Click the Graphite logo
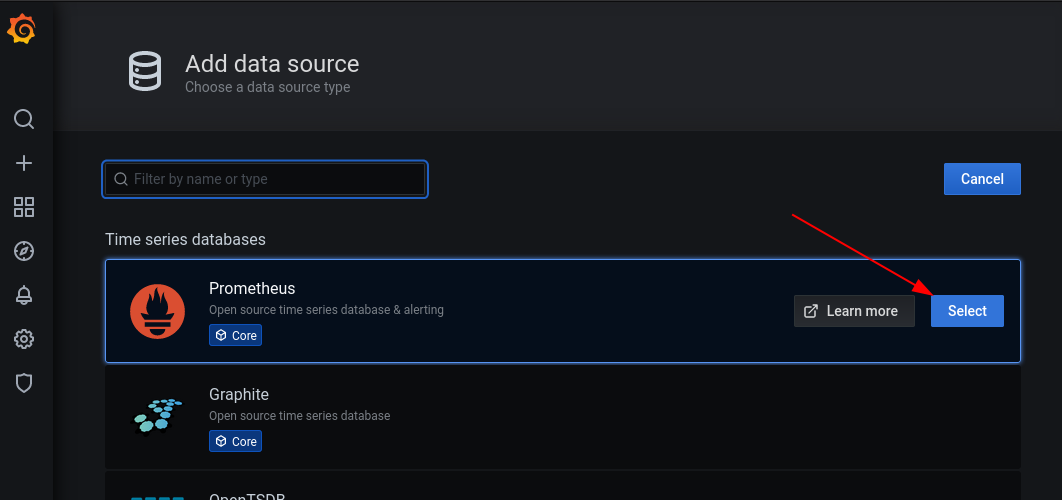 (157, 417)
